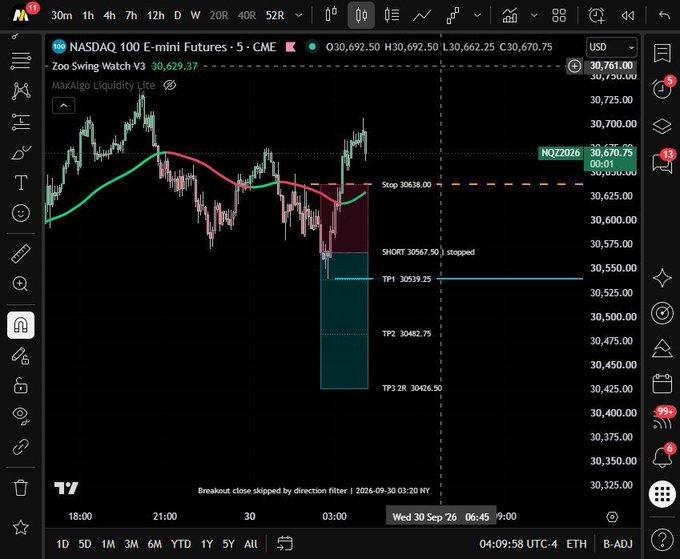This screenshot has height=559, width=680.
Task: Set date range to 1D
Action: 62,544
